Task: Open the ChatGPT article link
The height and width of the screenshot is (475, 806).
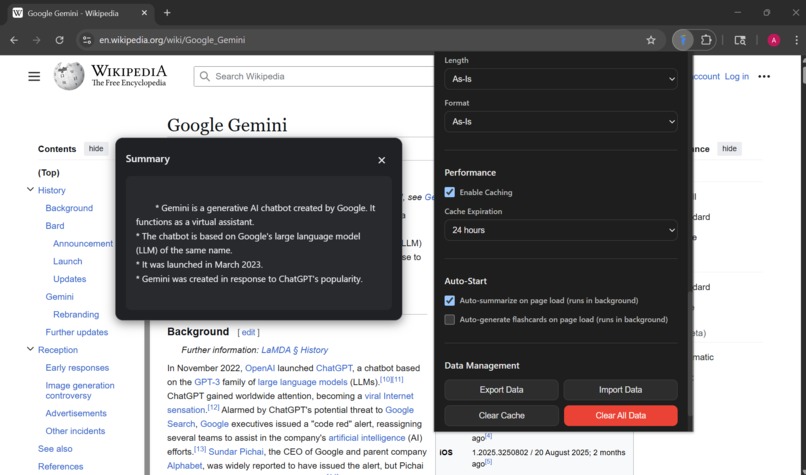Action: click(x=334, y=368)
